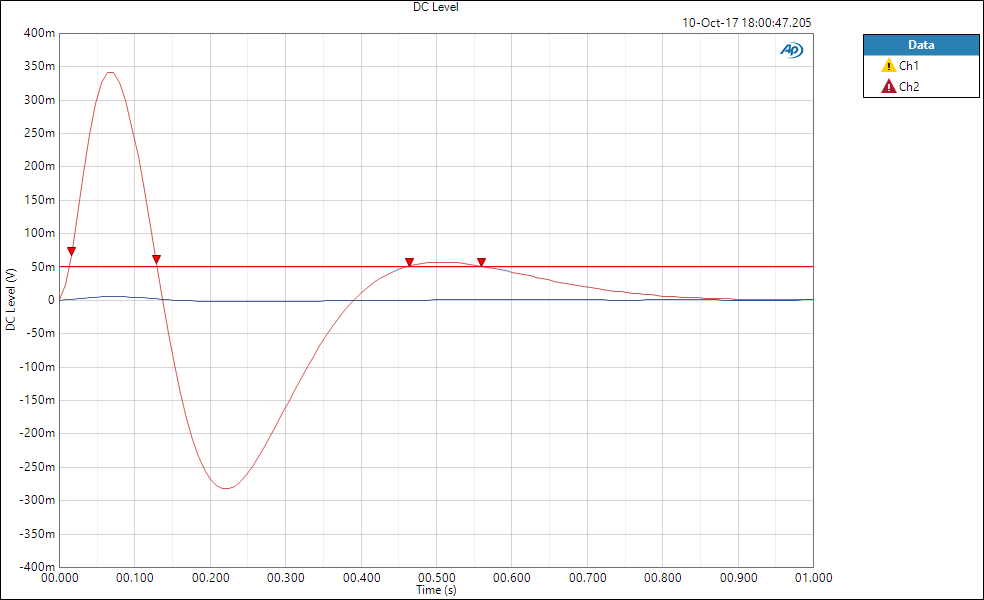The width and height of the screenshot is (984, 600).
Task: Click the Ch1 yellow warning triangle icon
Action: (x=888, y=65)
